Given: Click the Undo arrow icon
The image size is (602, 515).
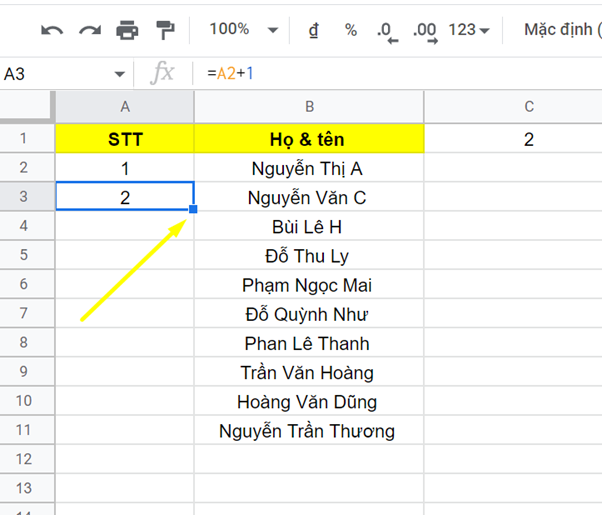Looking at the screenshot, I should (52, 30).
